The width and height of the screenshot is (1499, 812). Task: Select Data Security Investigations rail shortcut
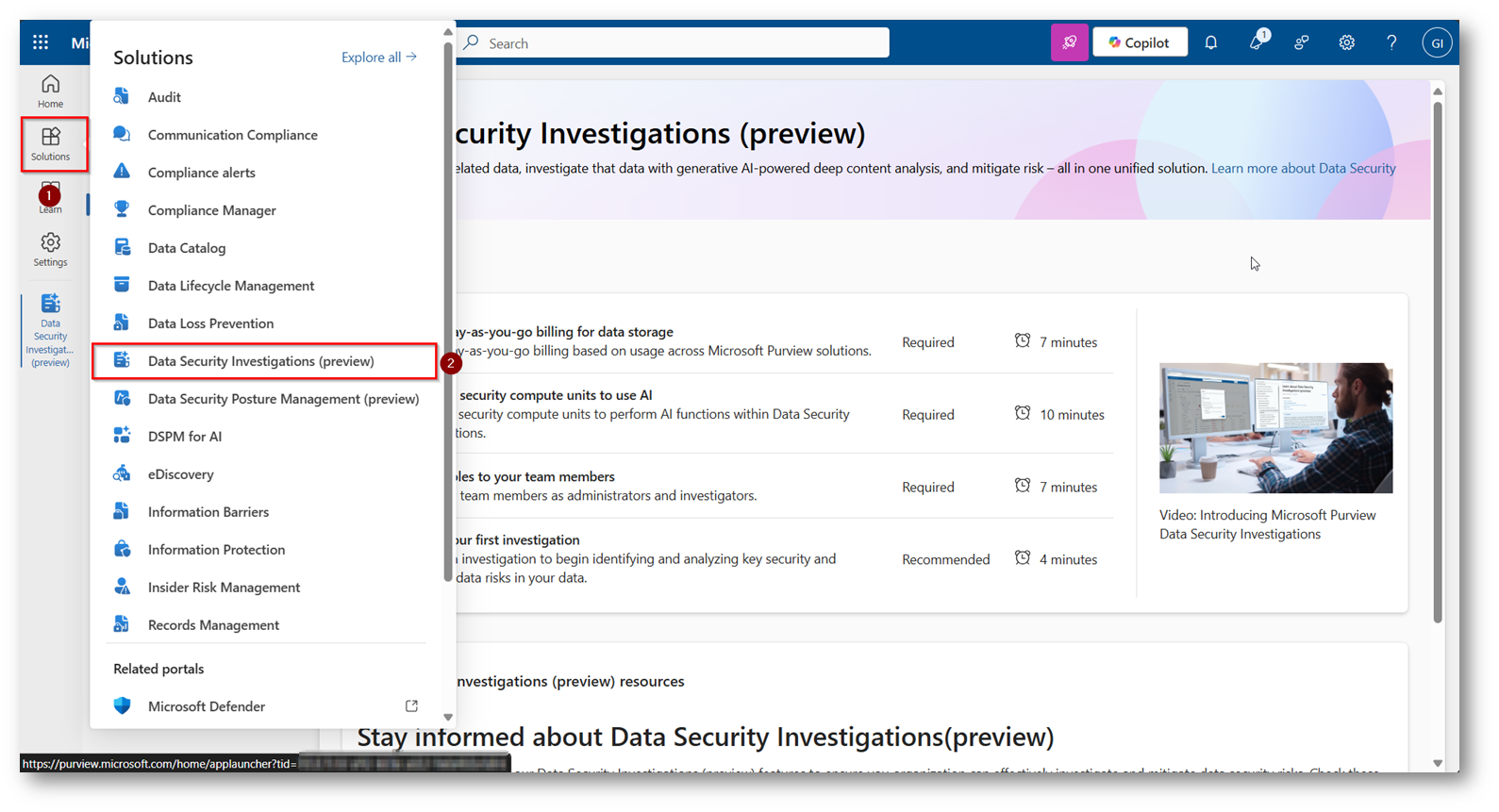pos(50,330)
